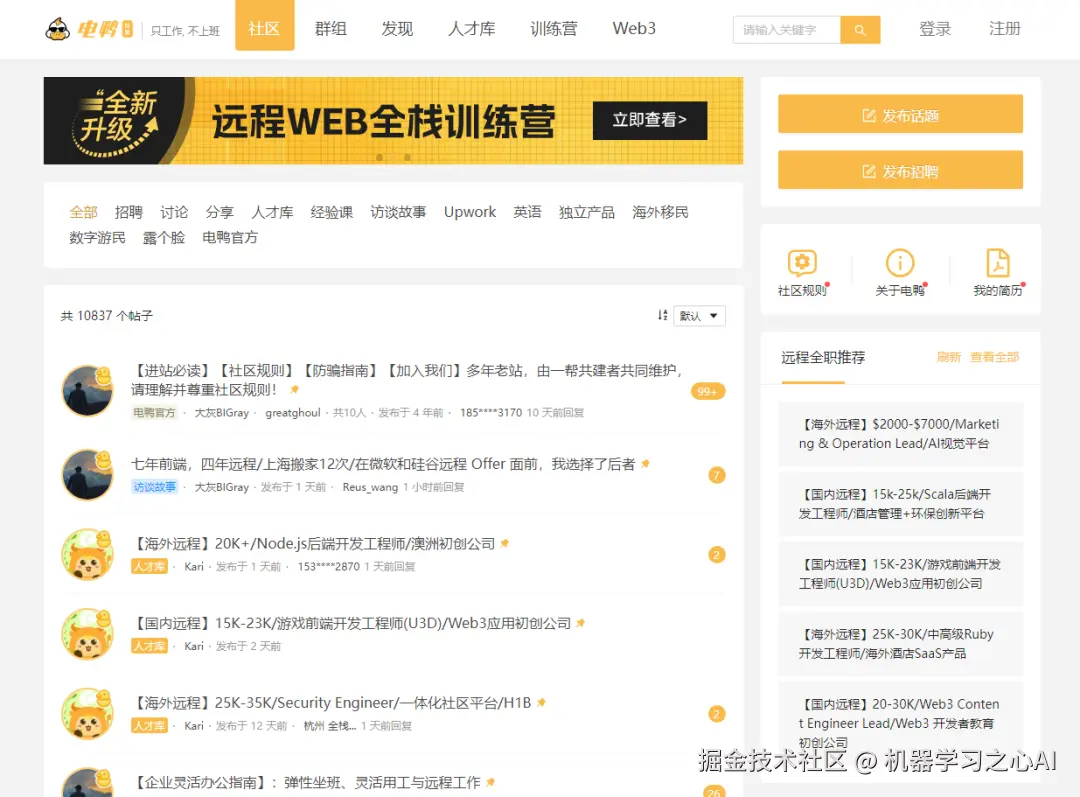Viewport: 1080px width, 797px height.
Task: Click the 请输入关键字 search input field
Action: [787, 30]
